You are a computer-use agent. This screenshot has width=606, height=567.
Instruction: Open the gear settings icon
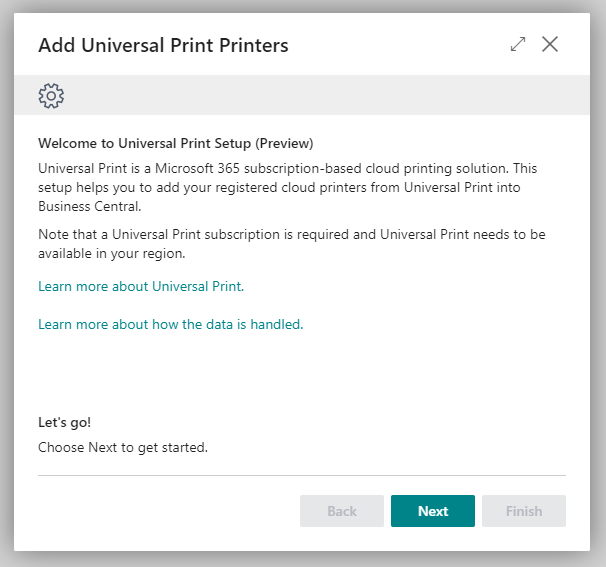(51, 96)
